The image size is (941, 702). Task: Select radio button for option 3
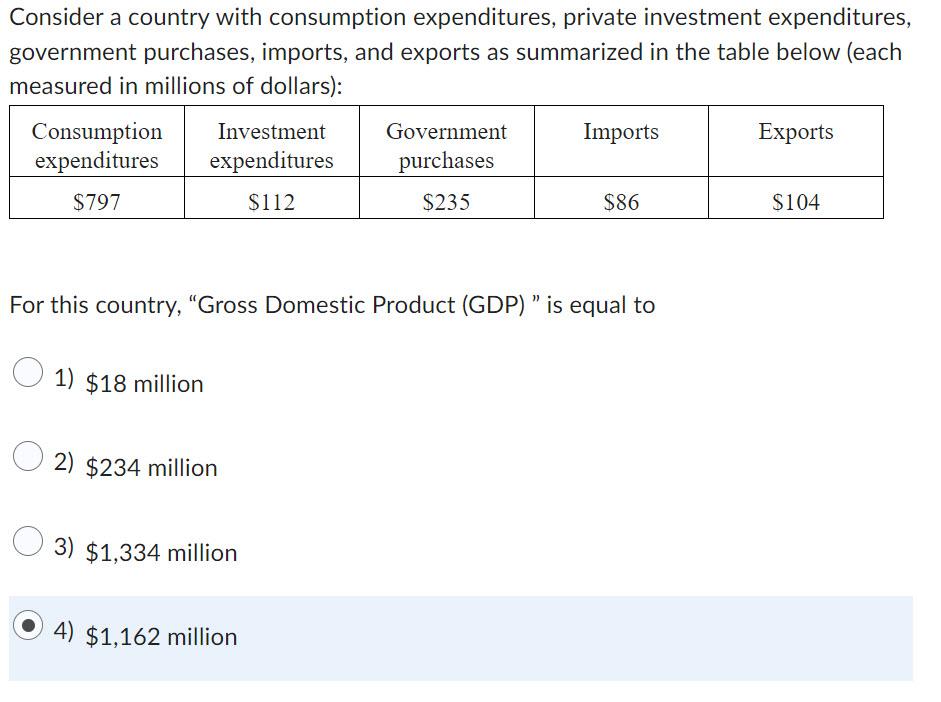27,543
